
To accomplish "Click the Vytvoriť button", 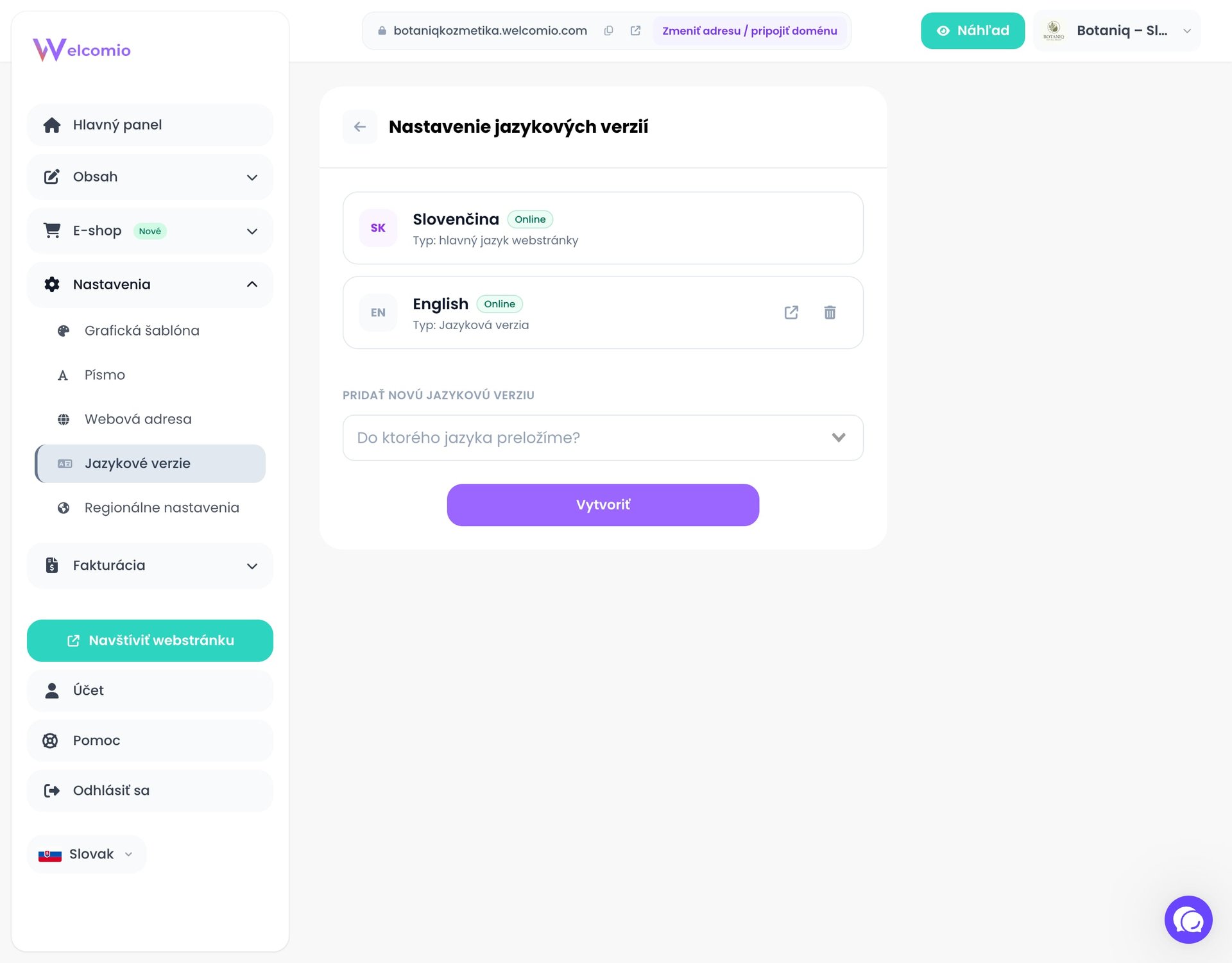I will [603, 505].
